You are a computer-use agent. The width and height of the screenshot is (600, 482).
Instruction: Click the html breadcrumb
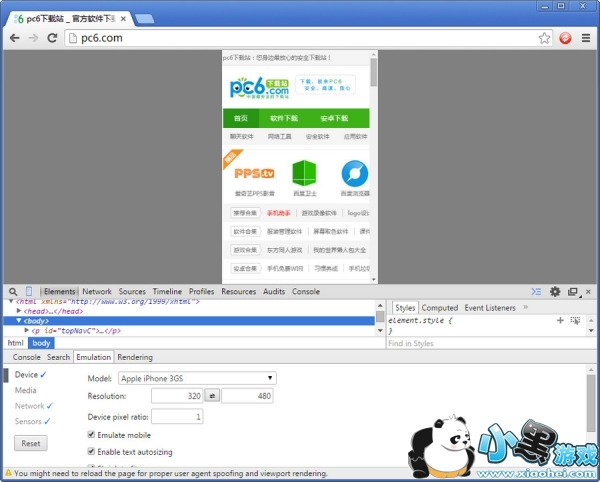[16, 343]
